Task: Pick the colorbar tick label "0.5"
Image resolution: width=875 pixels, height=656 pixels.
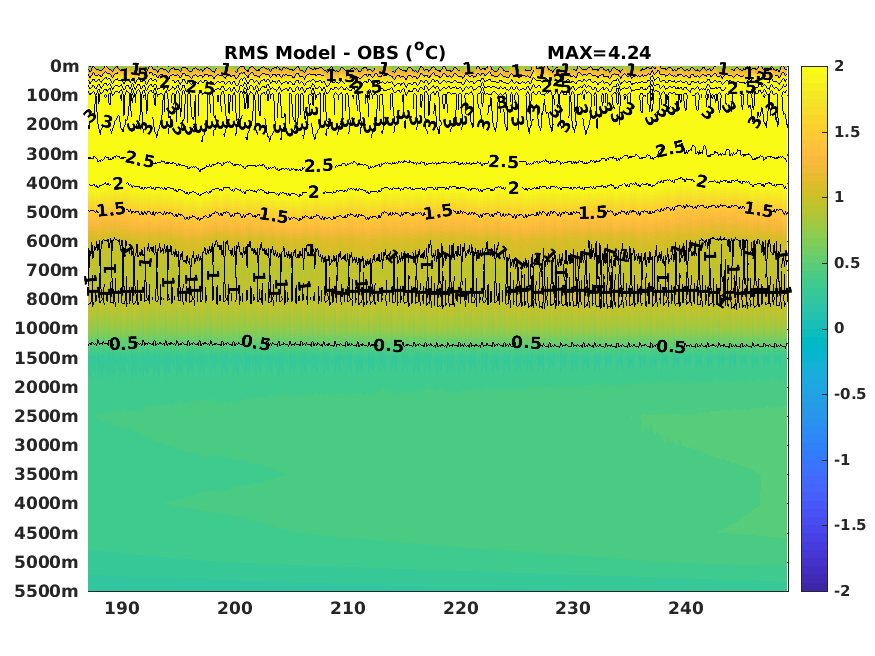Action: click(847, 263)
